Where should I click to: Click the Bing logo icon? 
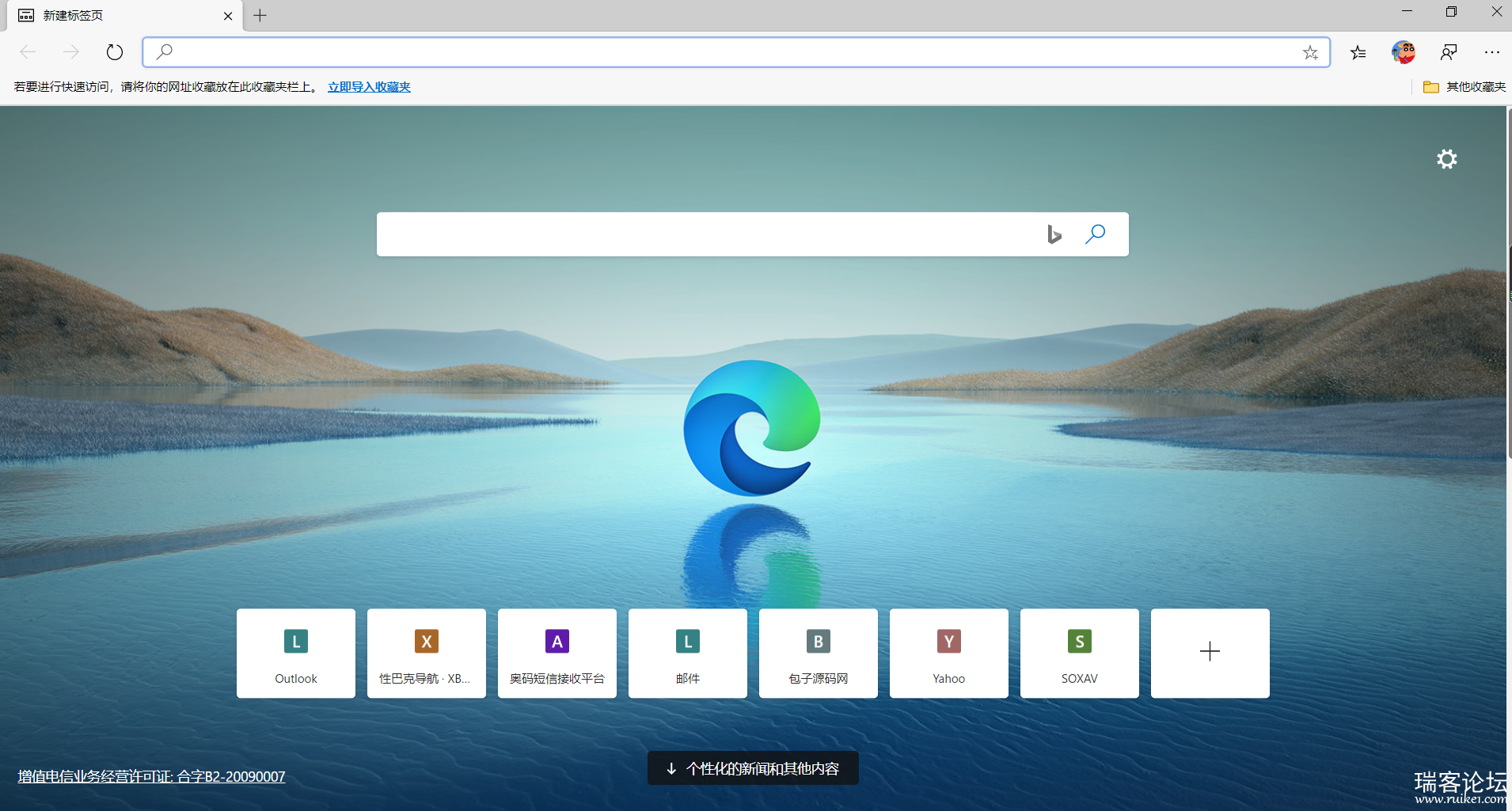pyautogui.click(x=1054, y=234)
